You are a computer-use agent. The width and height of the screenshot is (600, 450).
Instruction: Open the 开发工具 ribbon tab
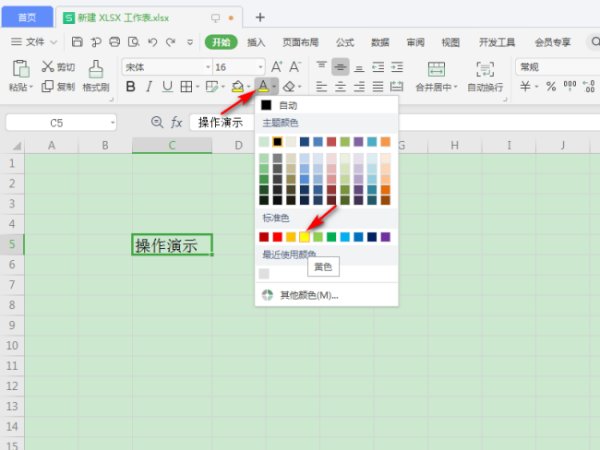[497, 42]
